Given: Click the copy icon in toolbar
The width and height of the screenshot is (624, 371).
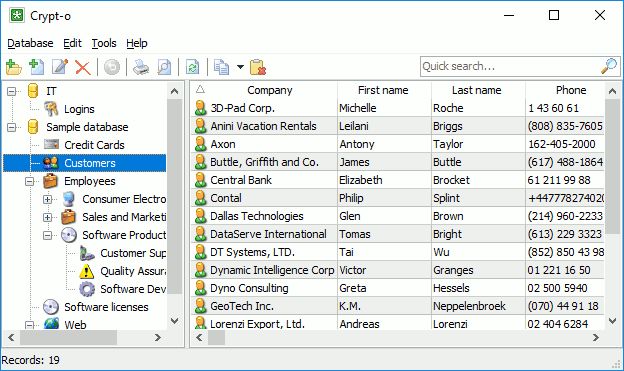Looking at the screenshot, I should point(221,67).
